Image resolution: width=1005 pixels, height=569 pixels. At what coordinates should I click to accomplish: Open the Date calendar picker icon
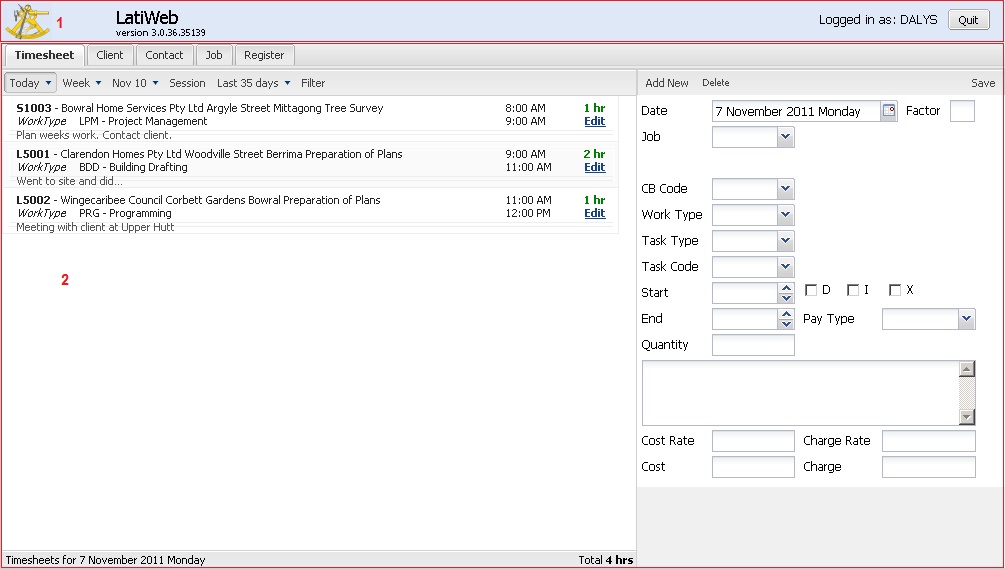pyautogui.click(x=889, y=111)
